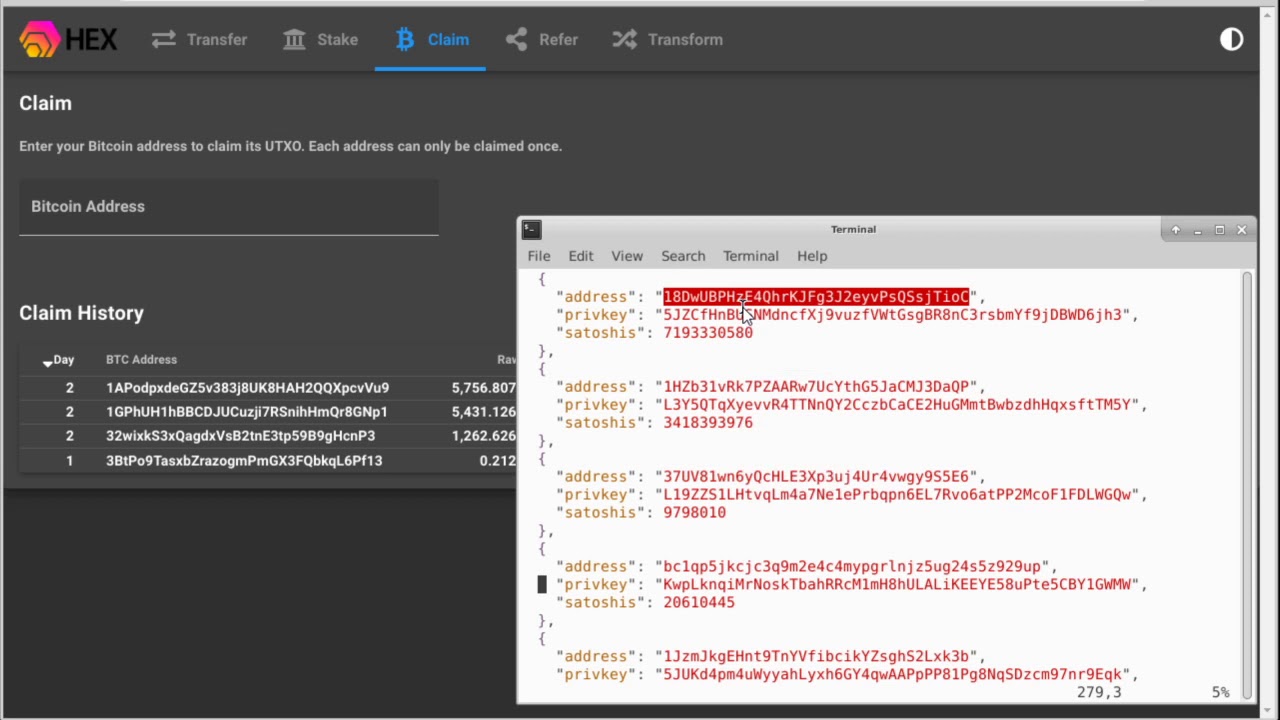Click privkey starting with 5JZCfHnB in Terminal
This screenshot has width=1280, height=720.
point(893,315)
